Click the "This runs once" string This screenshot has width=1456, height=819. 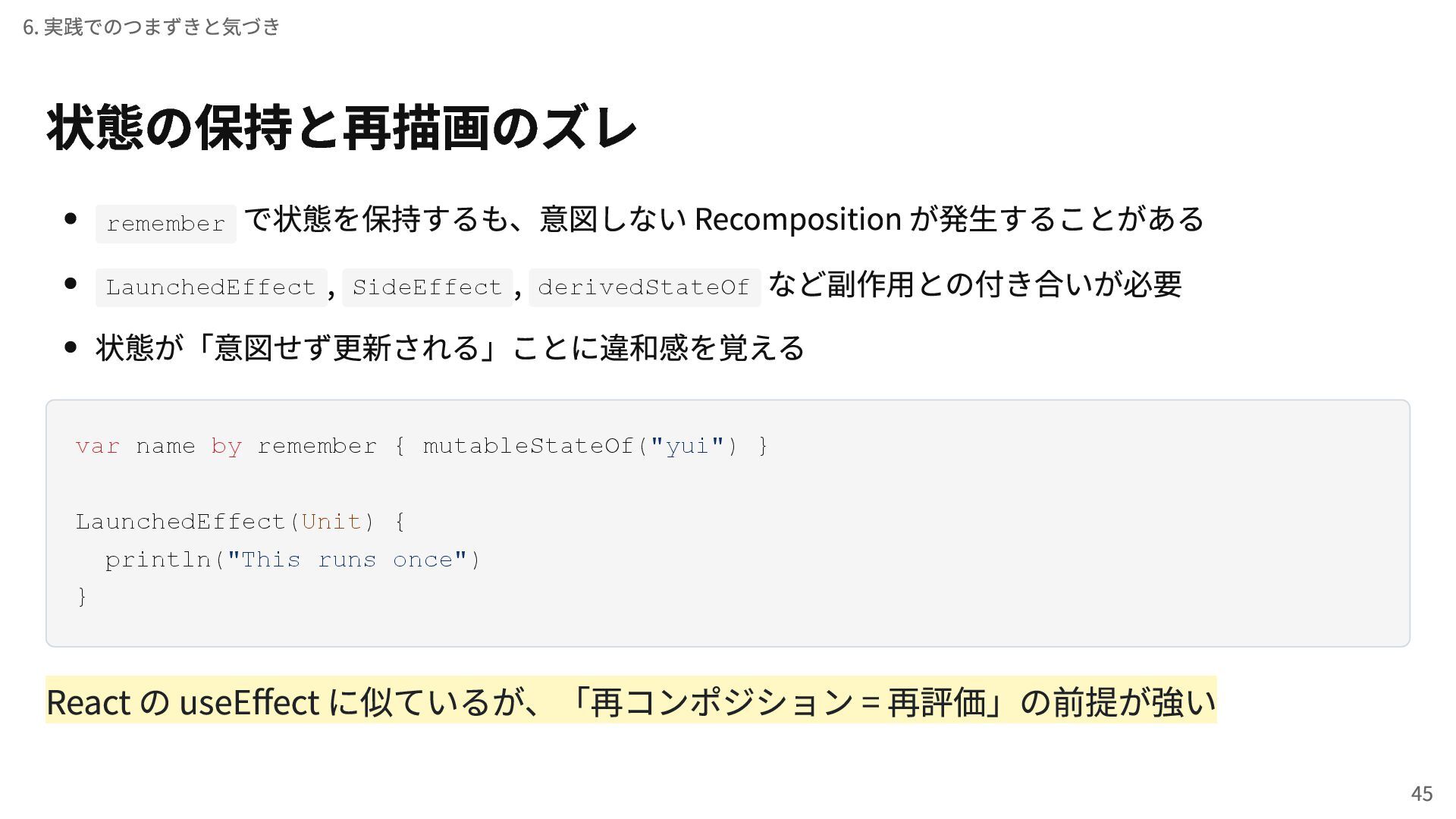point(347,560)
